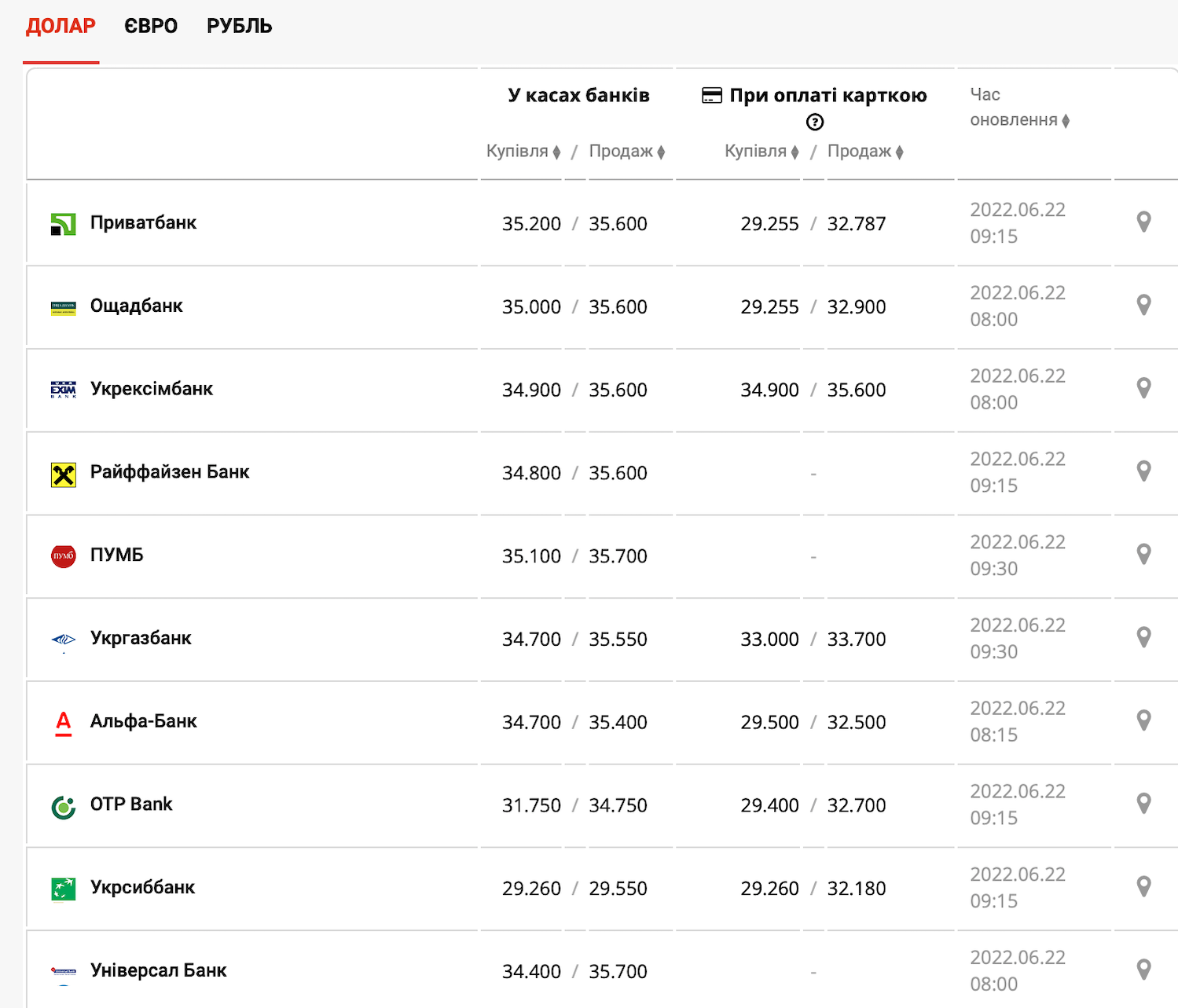Click the map pin in Укрексімбанк row
Screen dimensions: 1178x1008
(x=1143, y=388)
